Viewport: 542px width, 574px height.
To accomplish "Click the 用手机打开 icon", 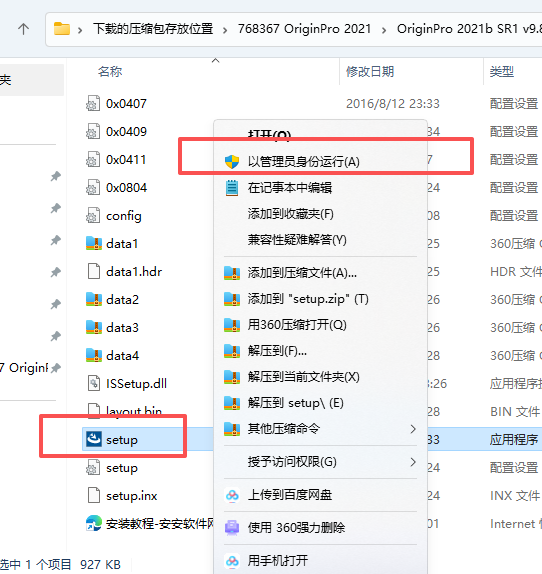I will pyautogui.click(x=232, y=561).
